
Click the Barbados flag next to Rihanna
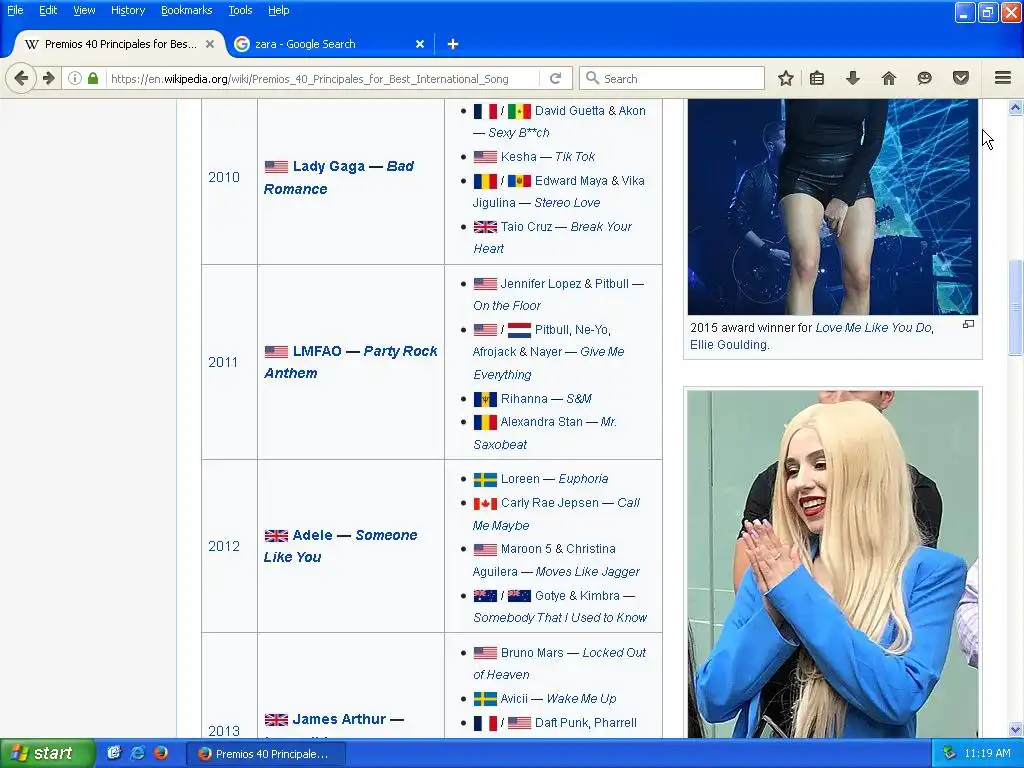click(x=485, y=399)
